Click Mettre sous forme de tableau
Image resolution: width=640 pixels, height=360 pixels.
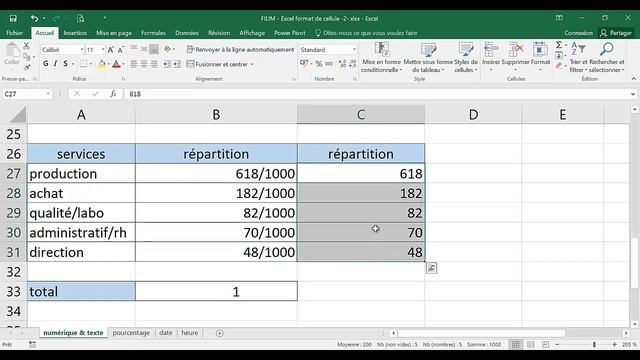point(428,58)
